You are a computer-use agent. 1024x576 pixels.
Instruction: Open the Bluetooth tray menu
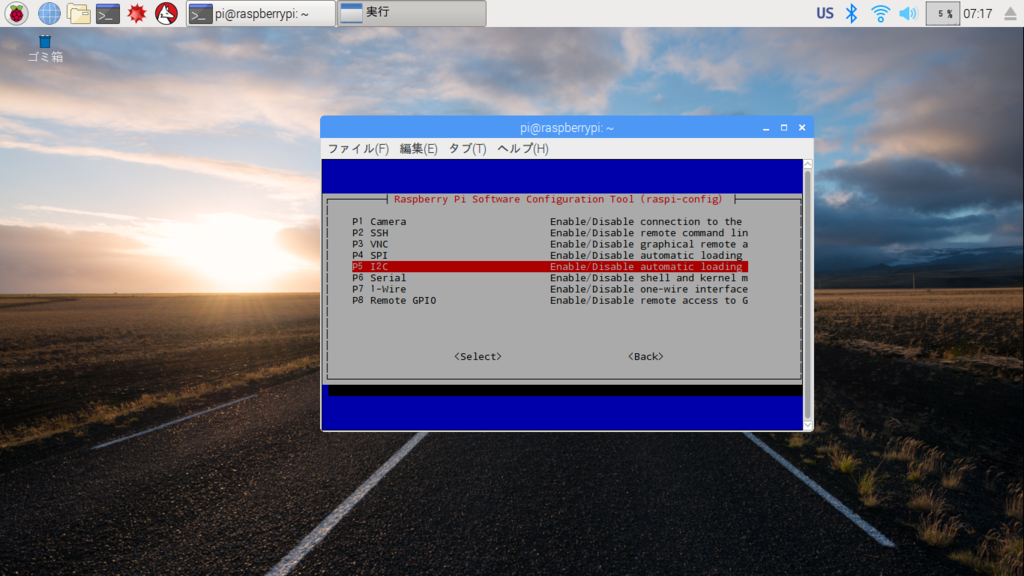tap(852, 13)
